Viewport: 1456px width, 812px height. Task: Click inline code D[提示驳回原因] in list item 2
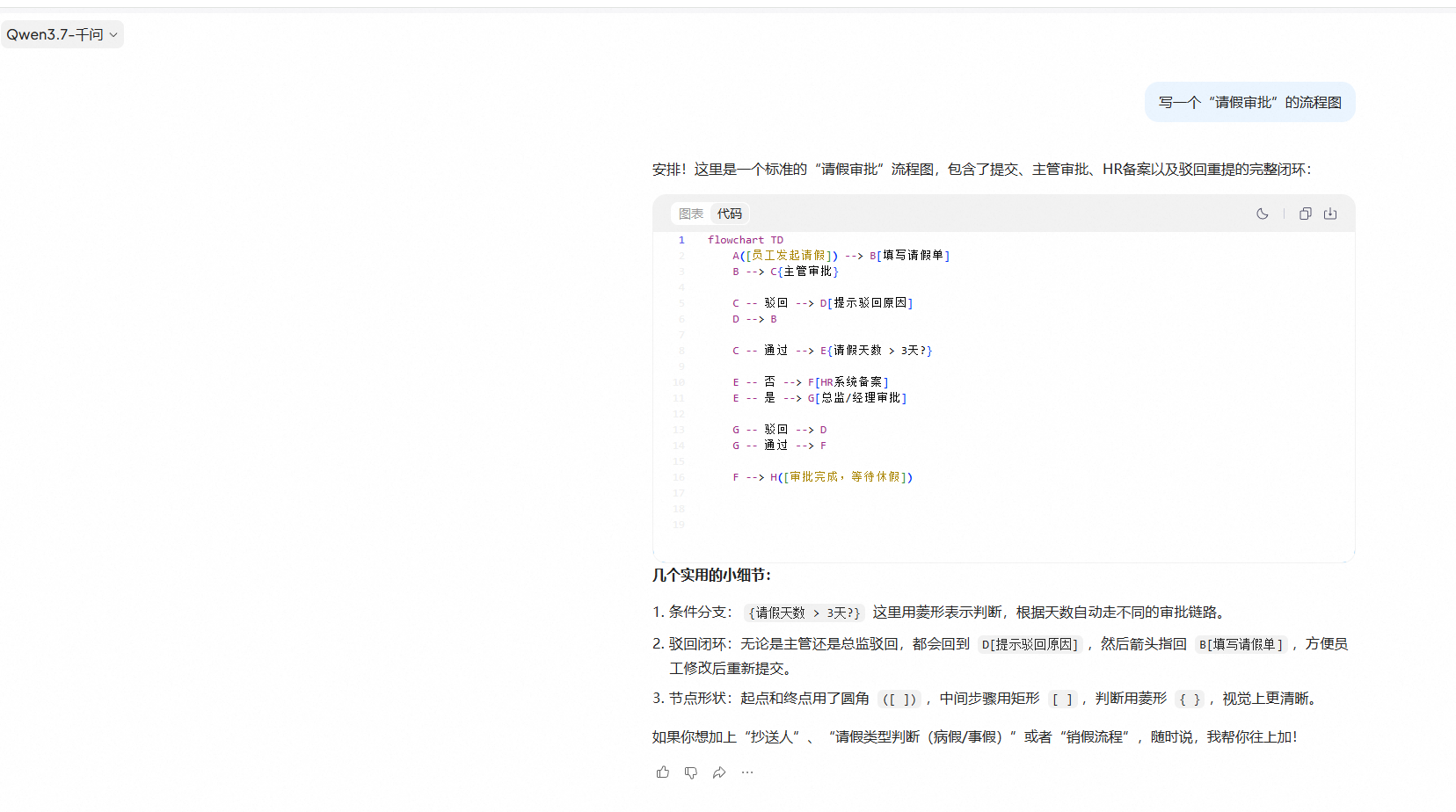pyautogui.click(x=1030, y=644)
